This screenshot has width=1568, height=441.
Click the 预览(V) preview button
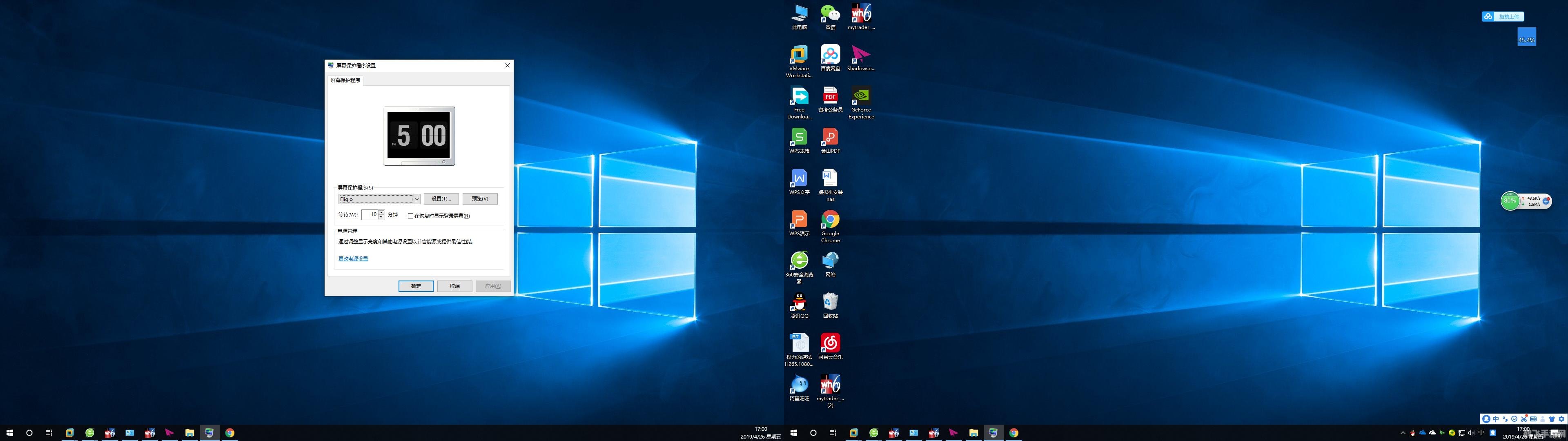pos(480,199)
